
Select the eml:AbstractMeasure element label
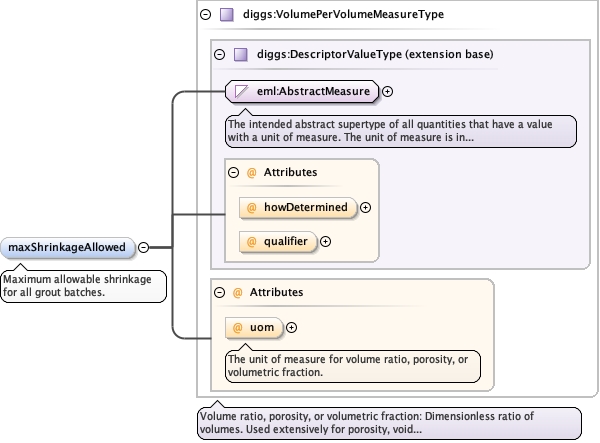[x=313, y=92]
